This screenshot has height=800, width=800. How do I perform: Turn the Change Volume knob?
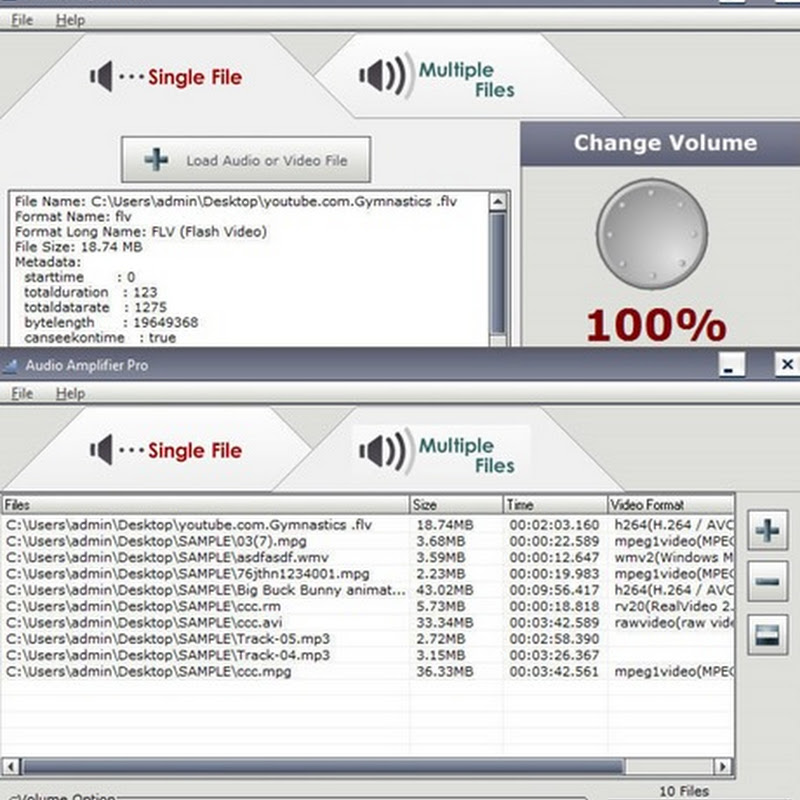651,236
